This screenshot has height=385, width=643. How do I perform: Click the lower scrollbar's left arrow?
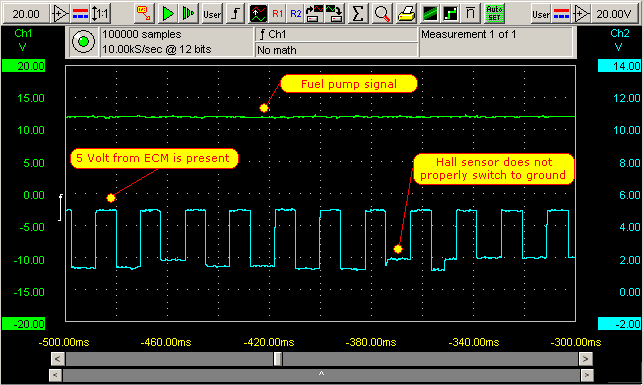[x=55, y=375]
